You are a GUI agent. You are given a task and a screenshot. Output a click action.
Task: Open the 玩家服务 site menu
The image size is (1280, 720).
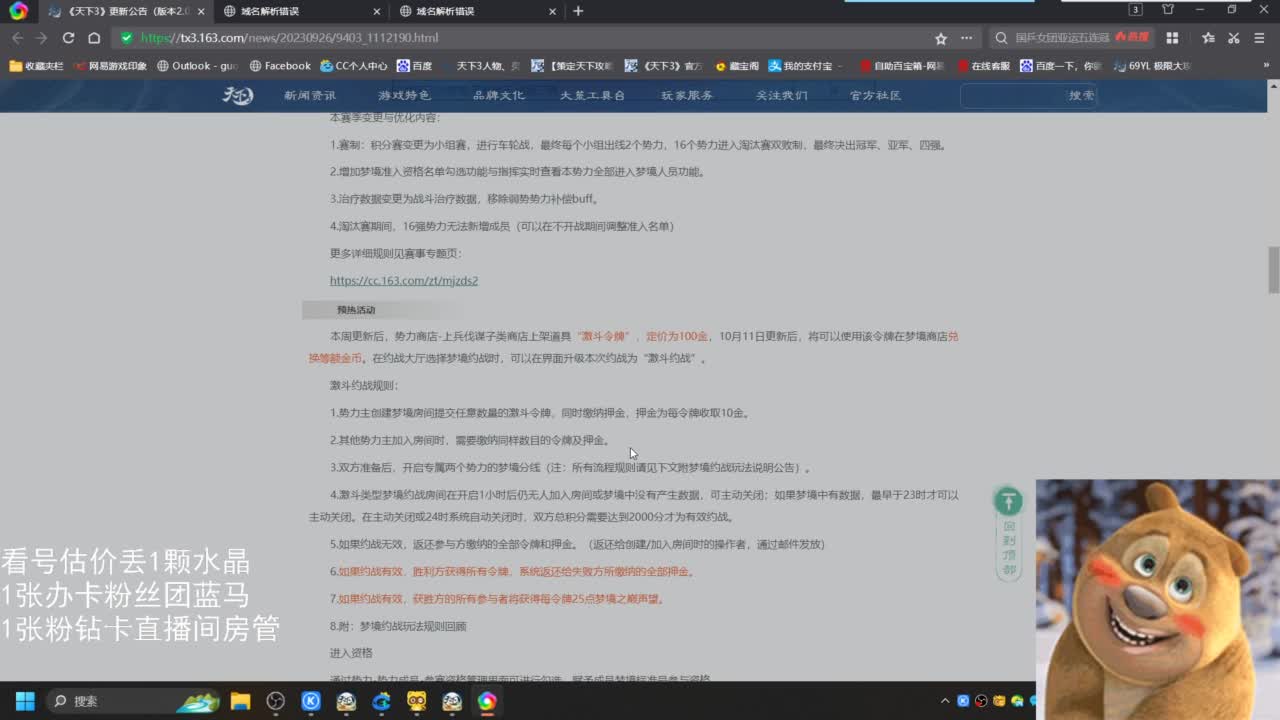(687, 95)
